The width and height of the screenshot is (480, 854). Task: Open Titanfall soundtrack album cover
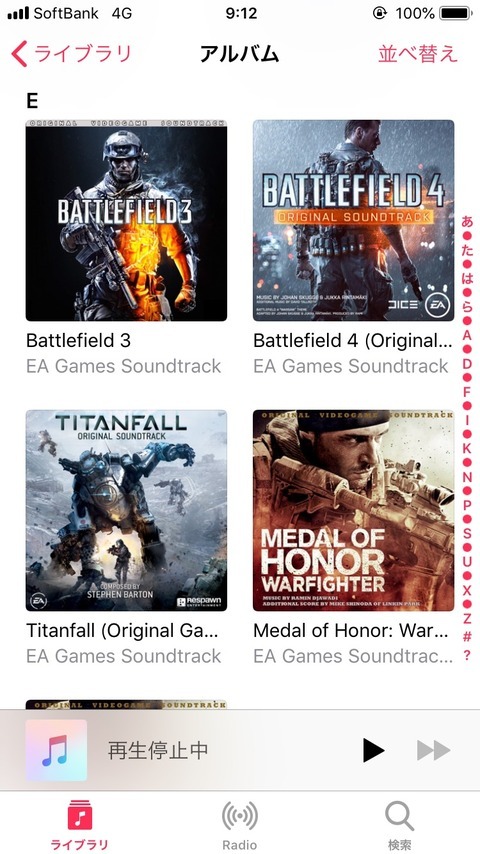coord(126,510)
